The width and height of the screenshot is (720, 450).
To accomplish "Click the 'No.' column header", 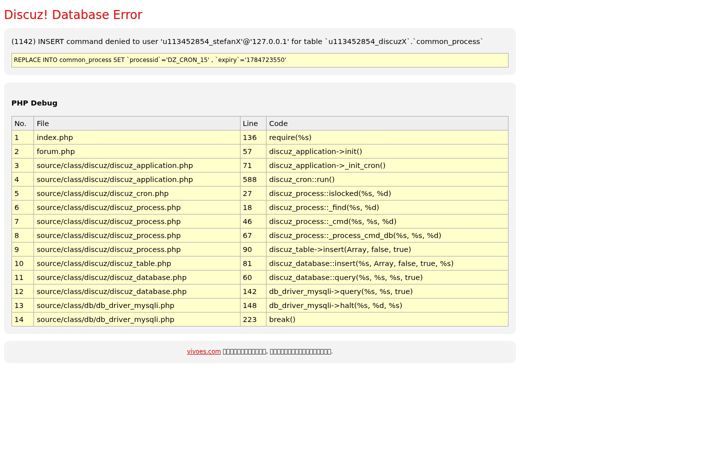I will (x=22, y=124).
